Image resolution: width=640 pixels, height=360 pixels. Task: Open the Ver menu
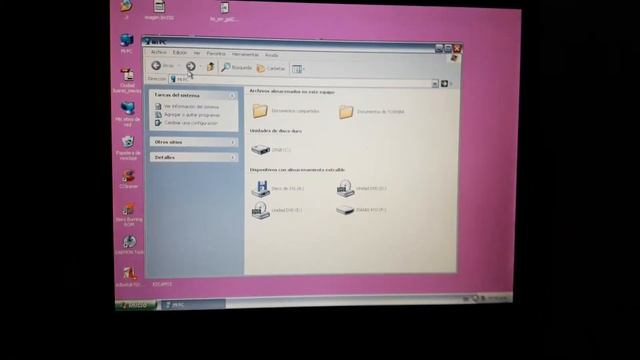(x=197, y=53)
